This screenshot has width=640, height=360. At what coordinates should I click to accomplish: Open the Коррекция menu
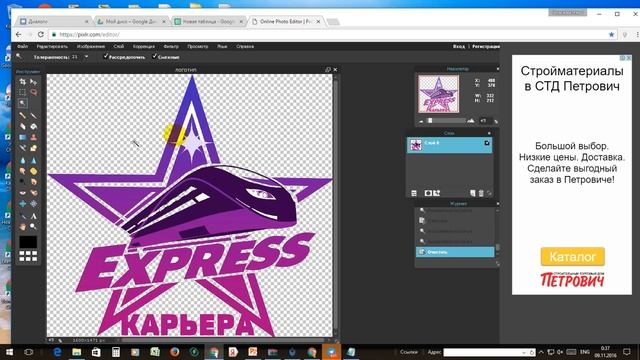pos(144,47)
